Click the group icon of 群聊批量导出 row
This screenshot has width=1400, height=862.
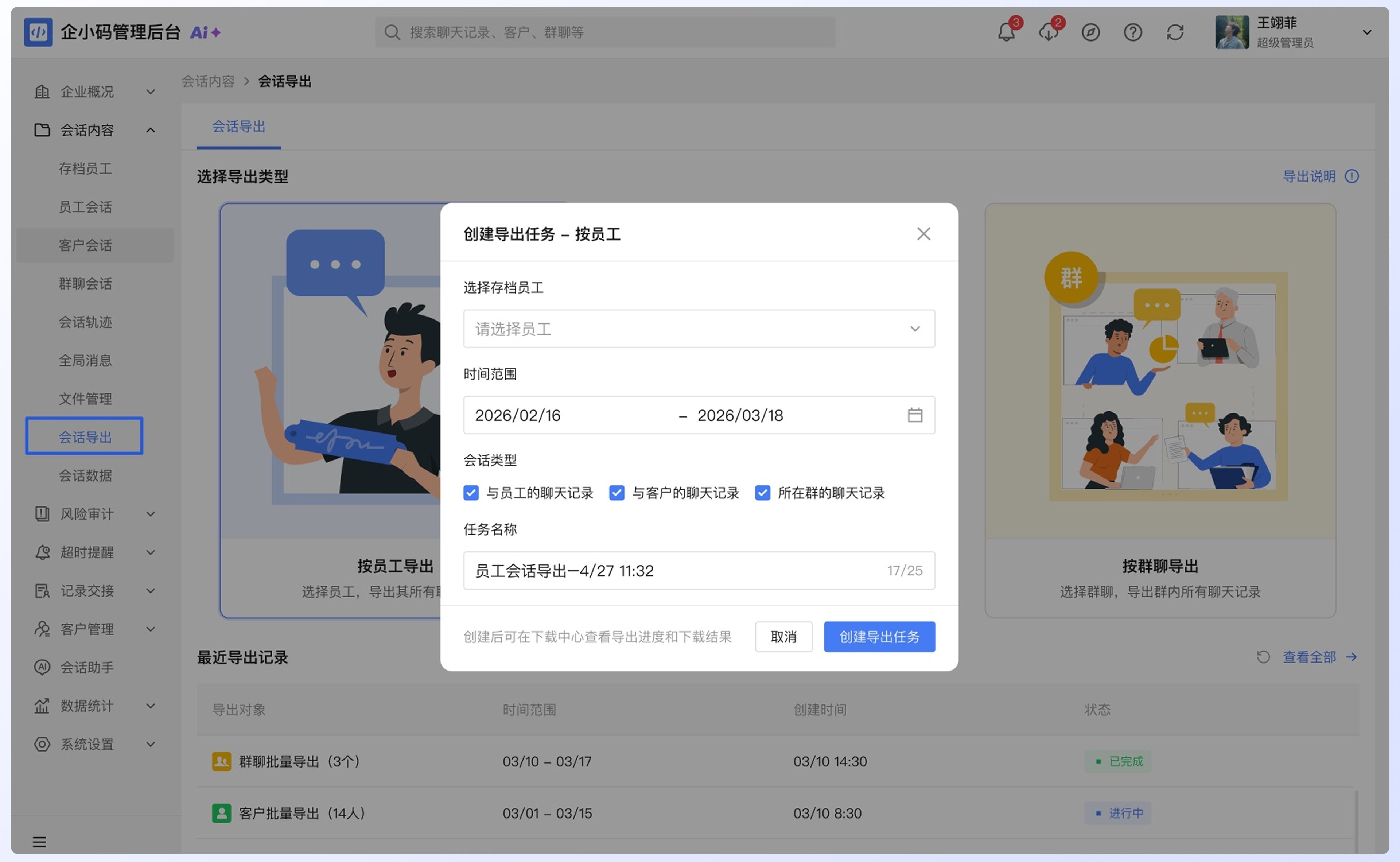(x=221, y=761)
